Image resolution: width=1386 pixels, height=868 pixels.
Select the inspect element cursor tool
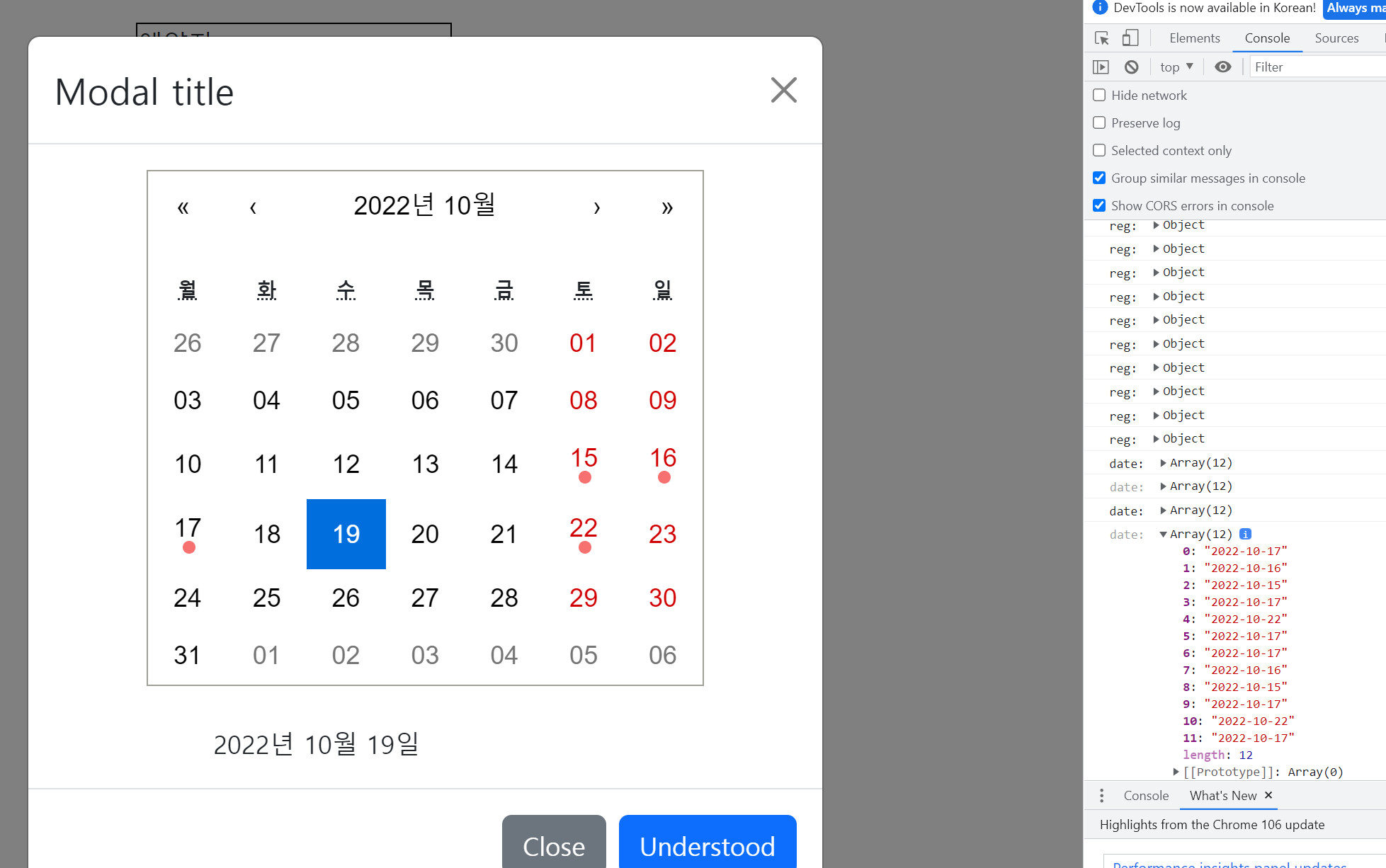1101,38
